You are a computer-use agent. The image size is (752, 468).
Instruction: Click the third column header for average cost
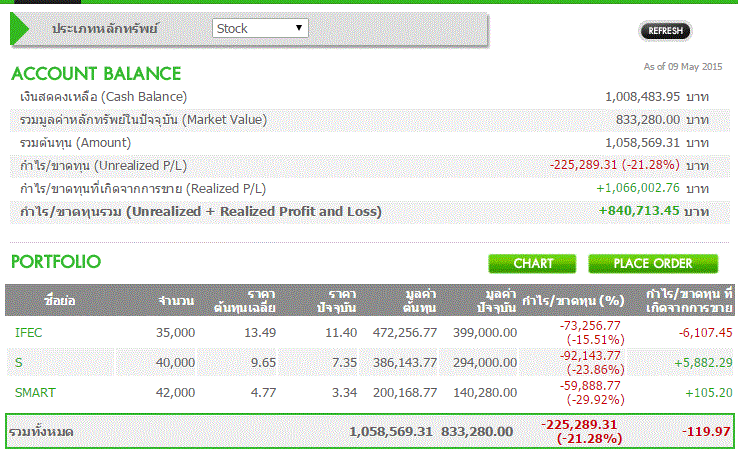pyautogui.click(x=248, y=300)
